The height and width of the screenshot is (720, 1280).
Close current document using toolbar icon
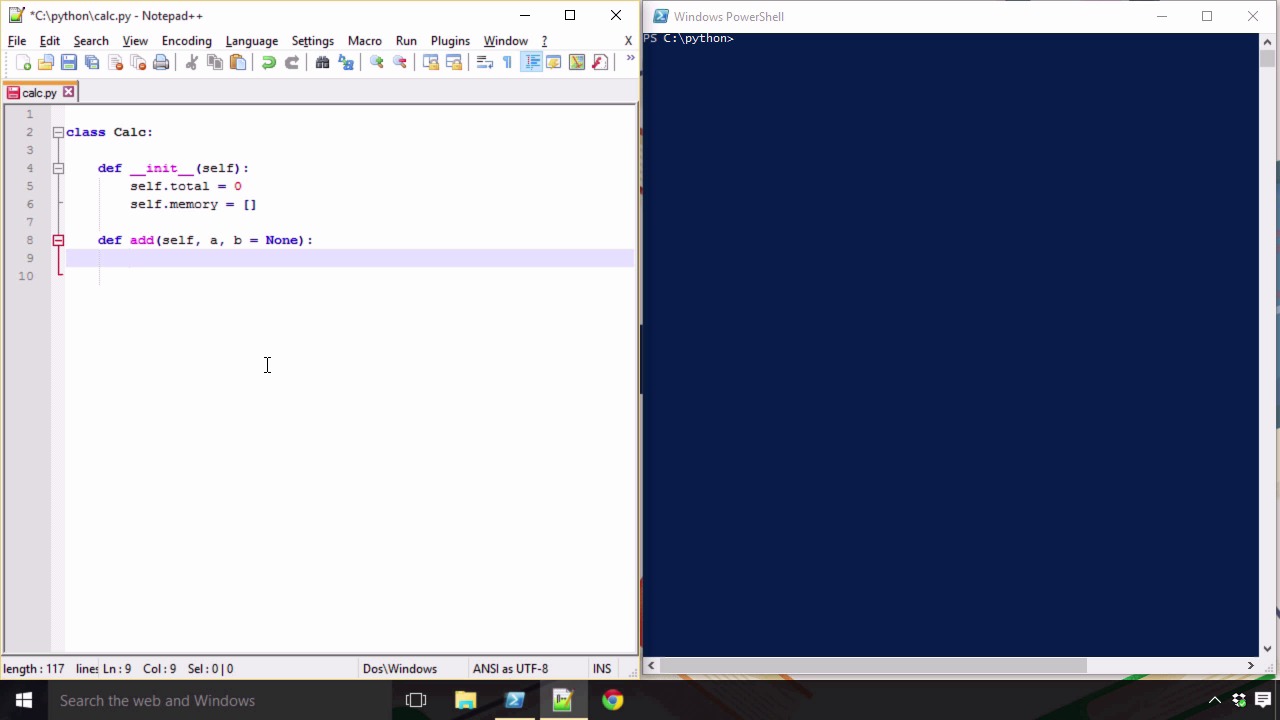(x=115, y=62)
